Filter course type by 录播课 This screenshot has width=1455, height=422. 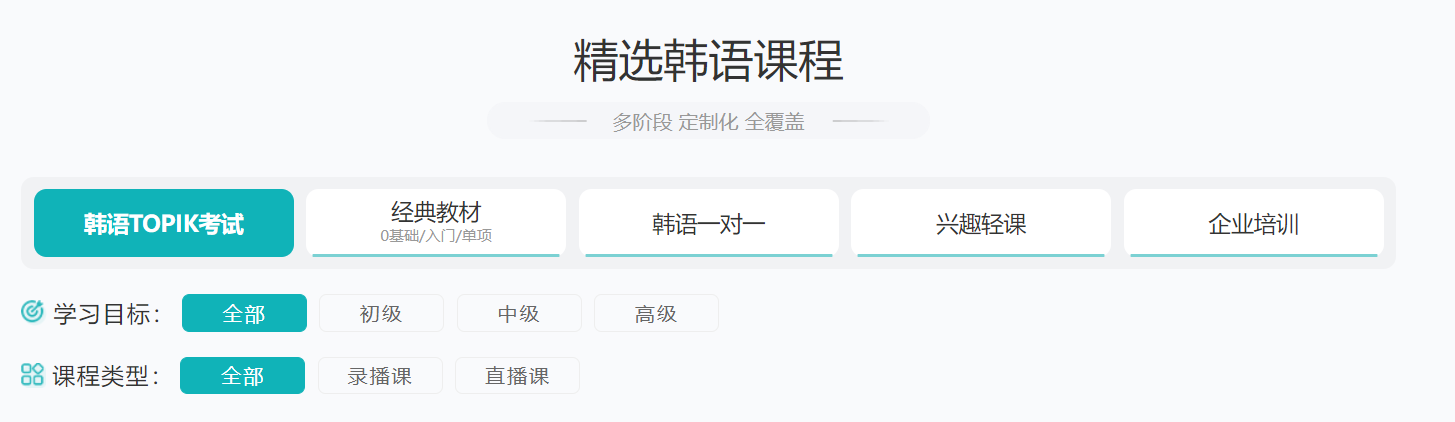(x=380, y=376)
